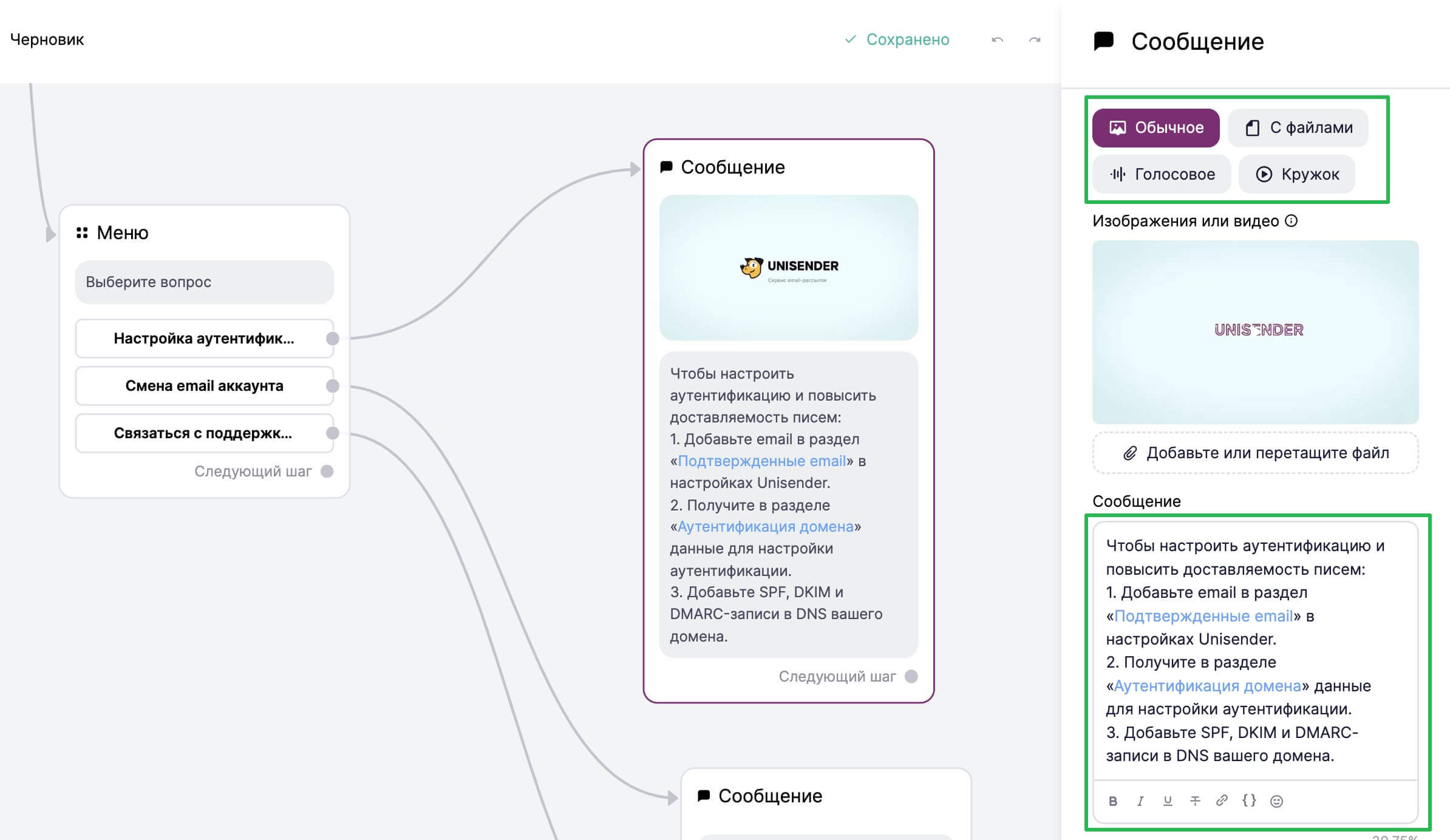Image resolution: width=1450 pixels, height=840 pixels.
Task: Apply italic formatting in message editor
Action: (x=1140, y=801)
